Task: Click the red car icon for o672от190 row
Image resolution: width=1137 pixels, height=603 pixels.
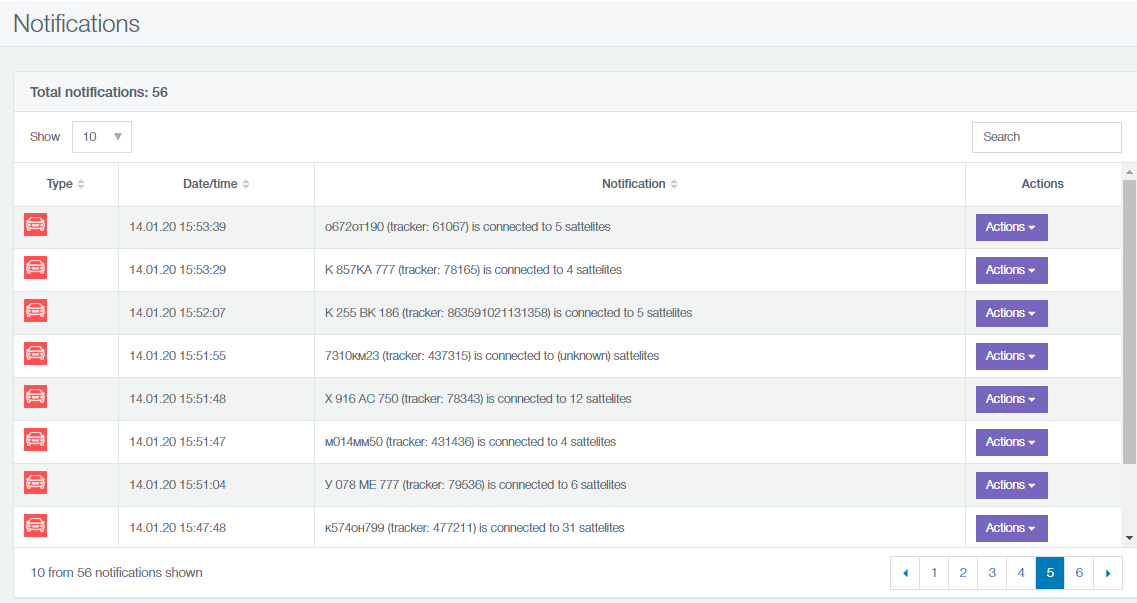Action: tap(36, 225)
